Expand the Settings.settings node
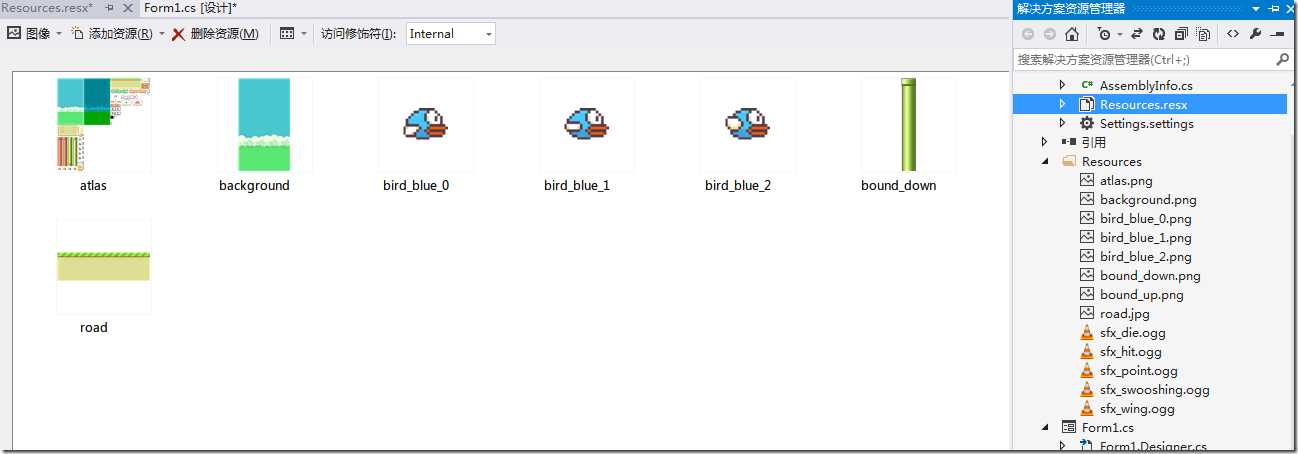This screenshot has height=454, width=1298. pyautogui.click(x=1063, y=123)
